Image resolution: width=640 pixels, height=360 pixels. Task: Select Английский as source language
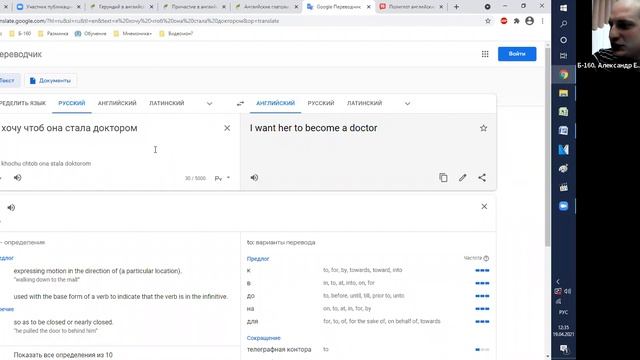117,103
